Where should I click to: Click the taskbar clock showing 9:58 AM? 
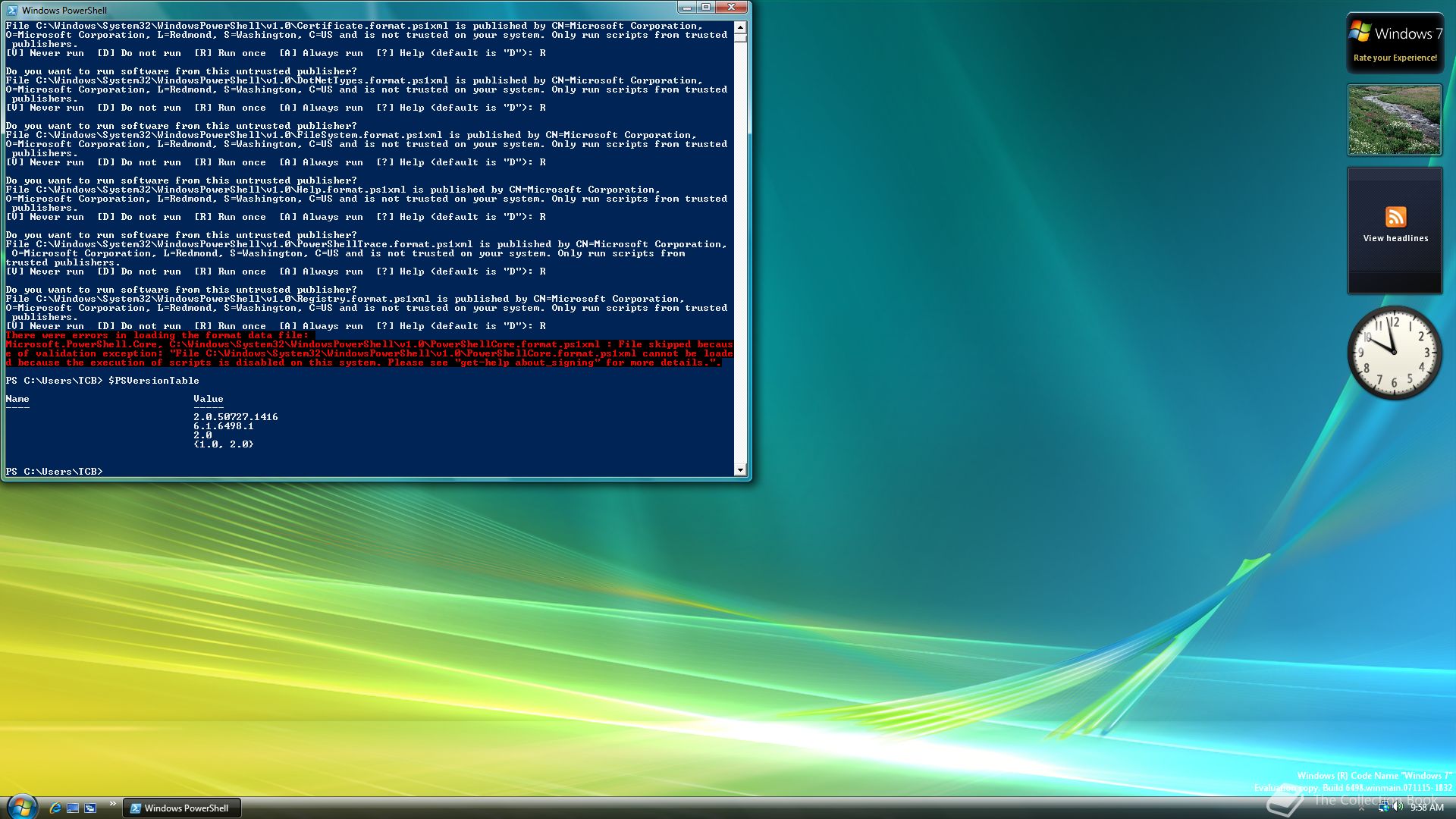(1427, 808)
